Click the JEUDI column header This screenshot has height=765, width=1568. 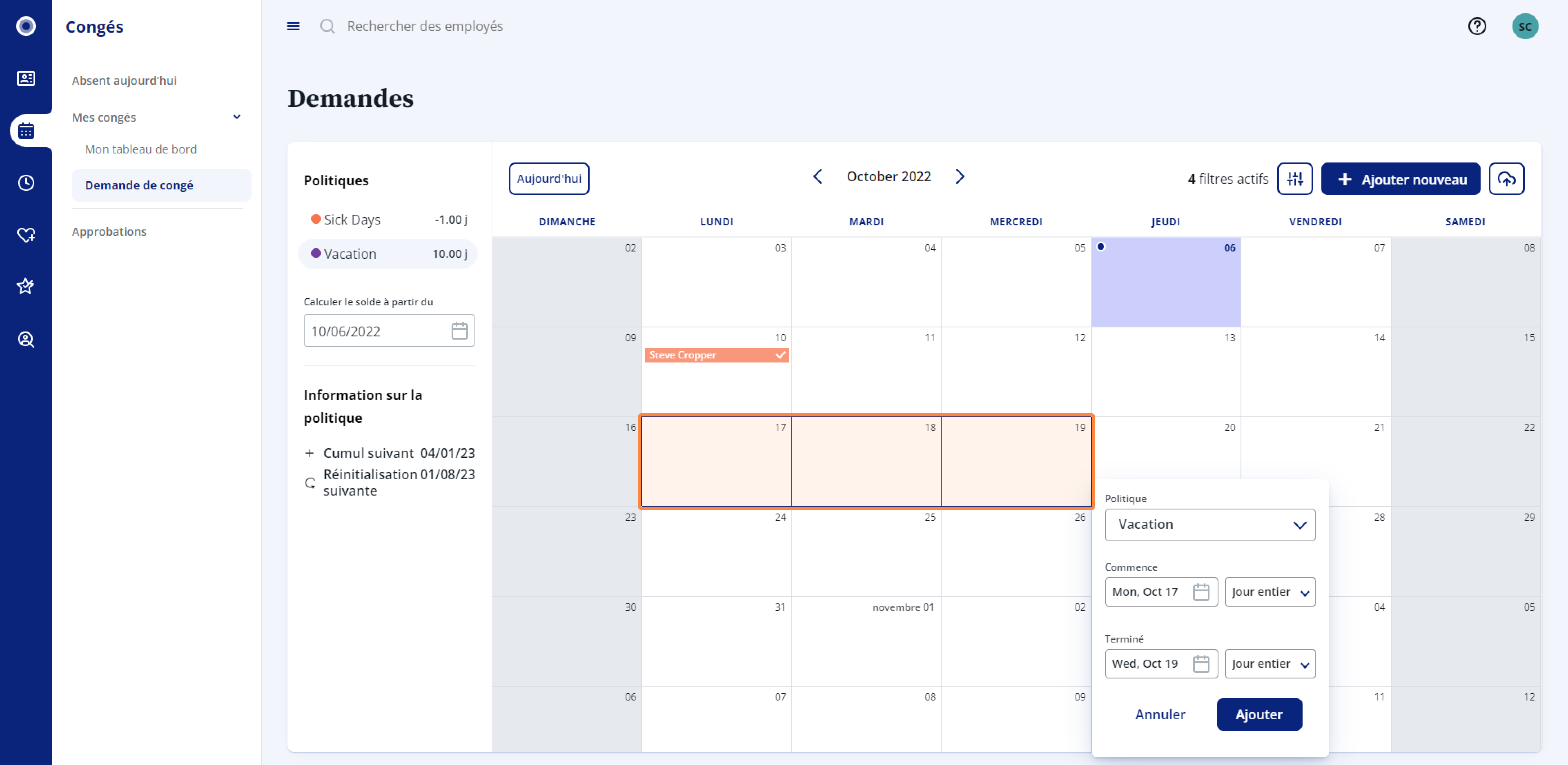coord(1165,222)
